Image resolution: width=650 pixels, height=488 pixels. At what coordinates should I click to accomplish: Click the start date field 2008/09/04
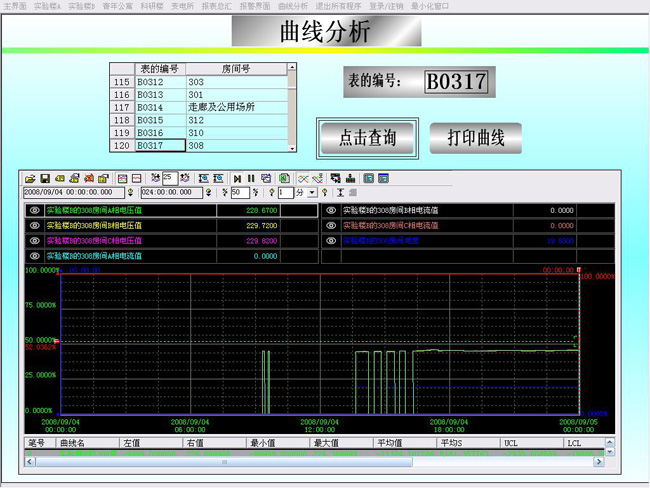pos(74,192)
